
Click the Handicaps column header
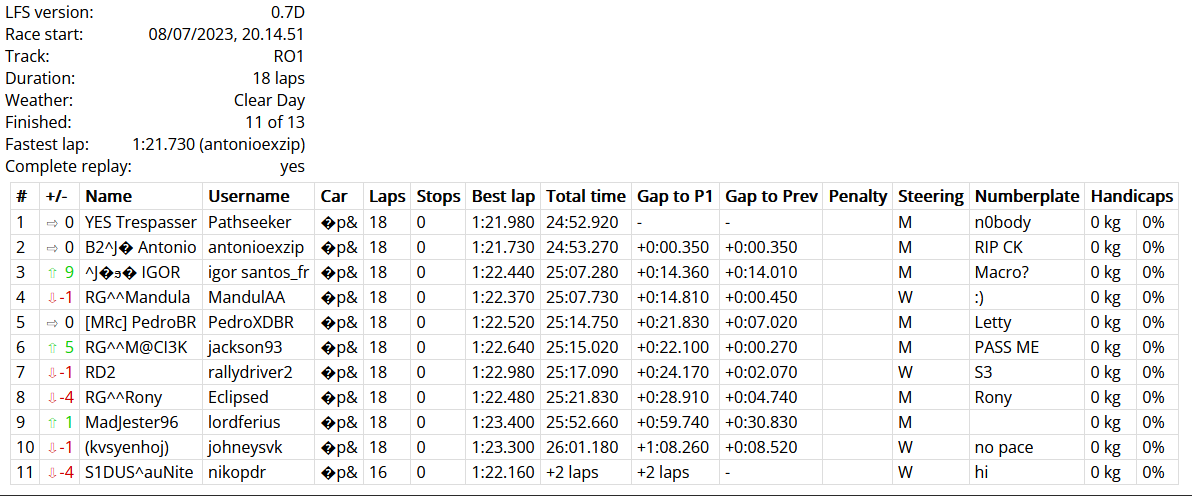[1131, 196]
